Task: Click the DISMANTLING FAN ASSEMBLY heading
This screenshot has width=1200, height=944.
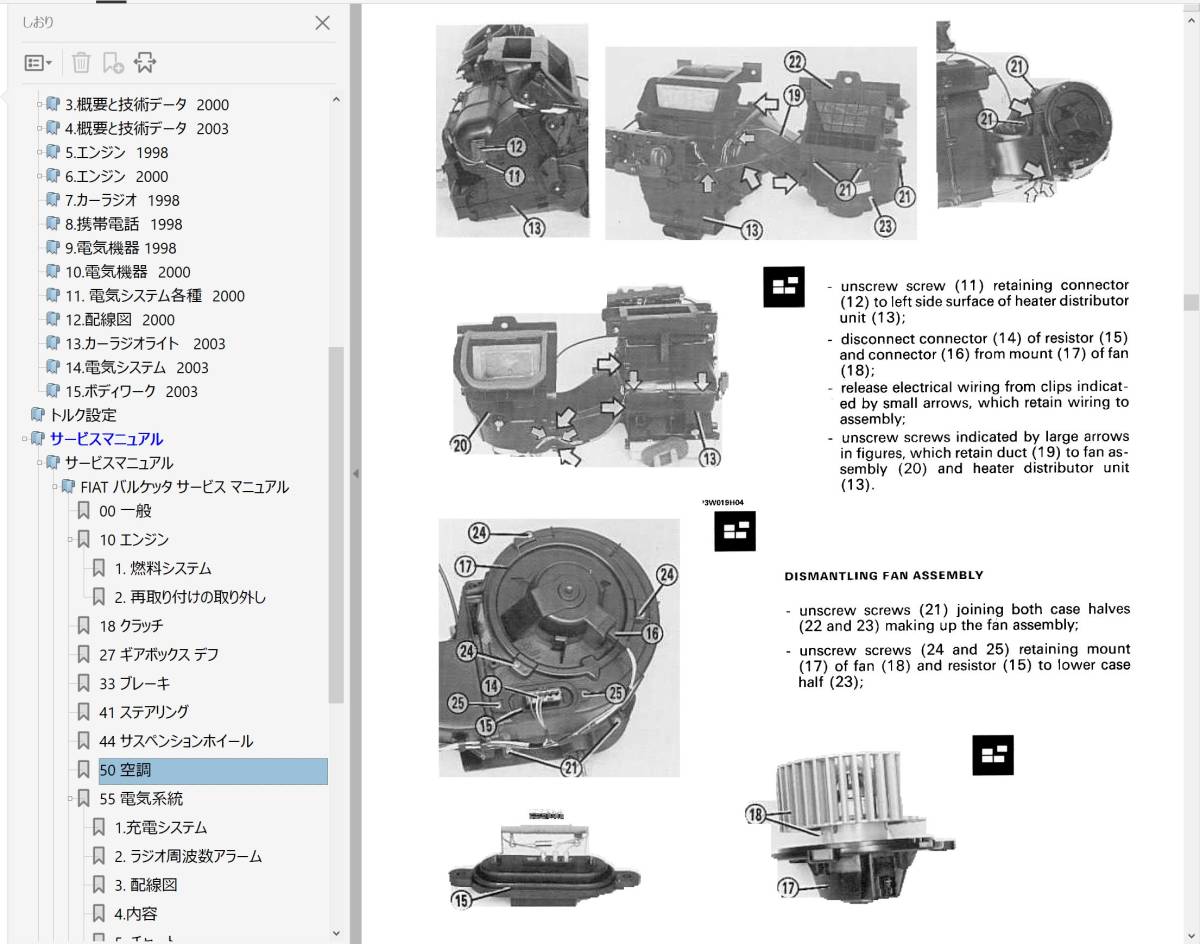Action: pyautogui.click(x=884, y=576)
